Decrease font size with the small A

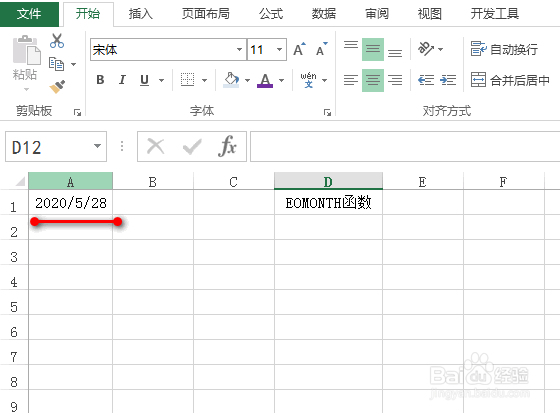pyautogui.click(x=321, y=49)
